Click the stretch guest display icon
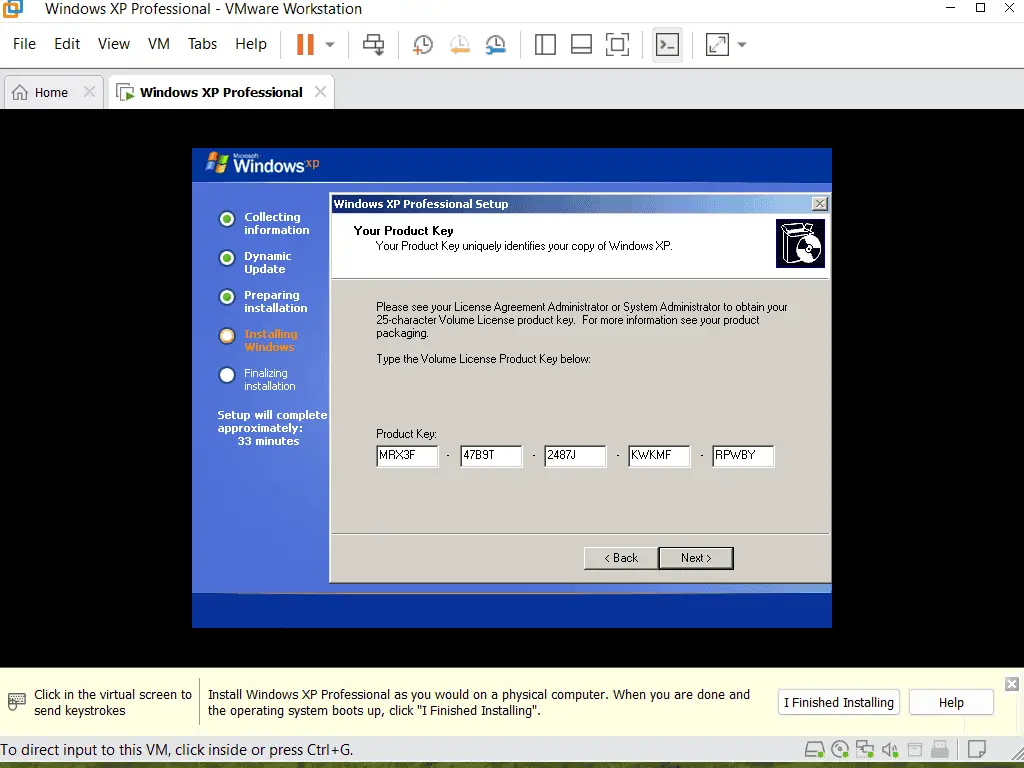1024x768 pixels. (x=717, y=44)
